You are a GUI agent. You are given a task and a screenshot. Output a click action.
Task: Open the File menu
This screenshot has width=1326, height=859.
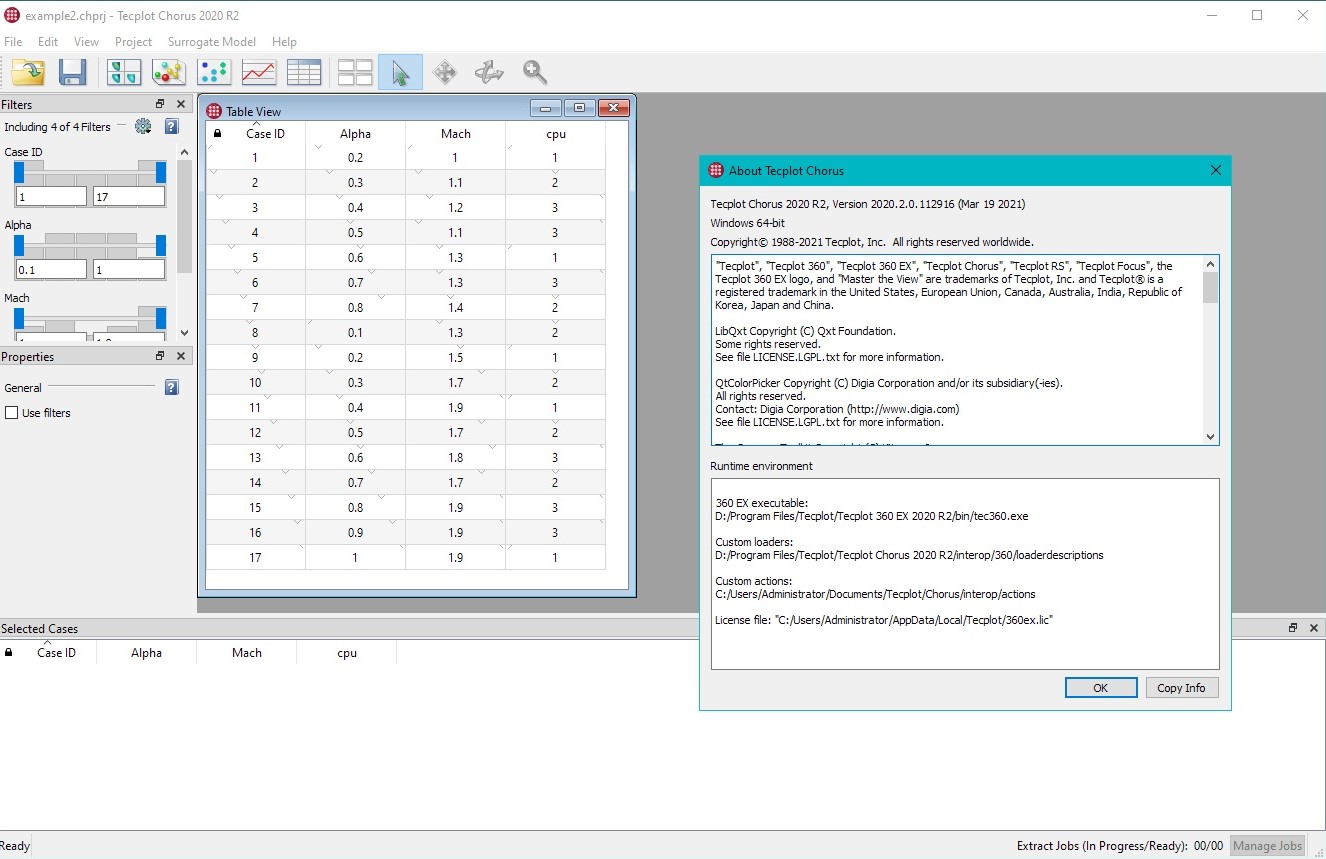[x=13, y=42]
